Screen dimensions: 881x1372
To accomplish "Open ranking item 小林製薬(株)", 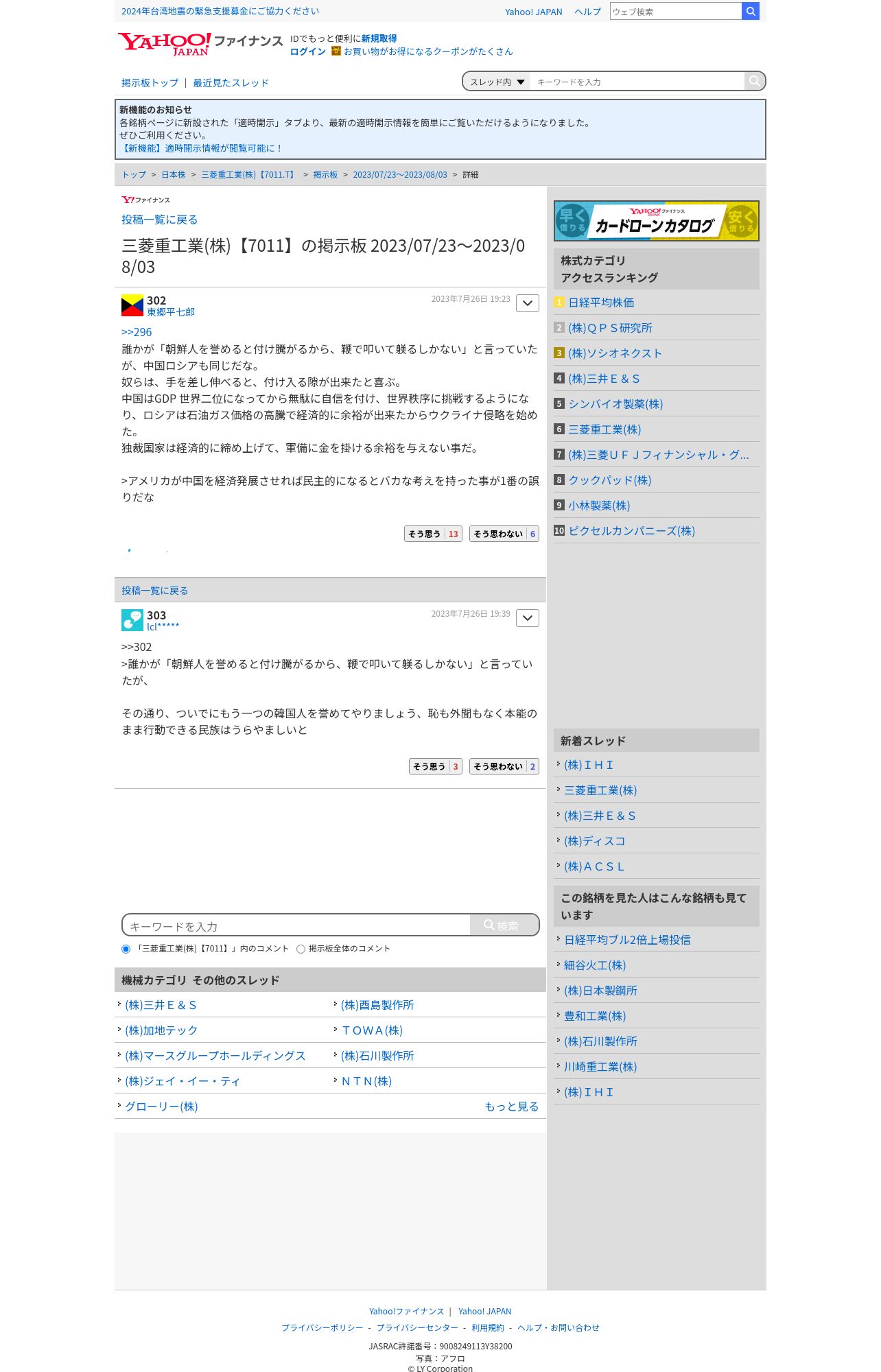I will click(599, 506).
